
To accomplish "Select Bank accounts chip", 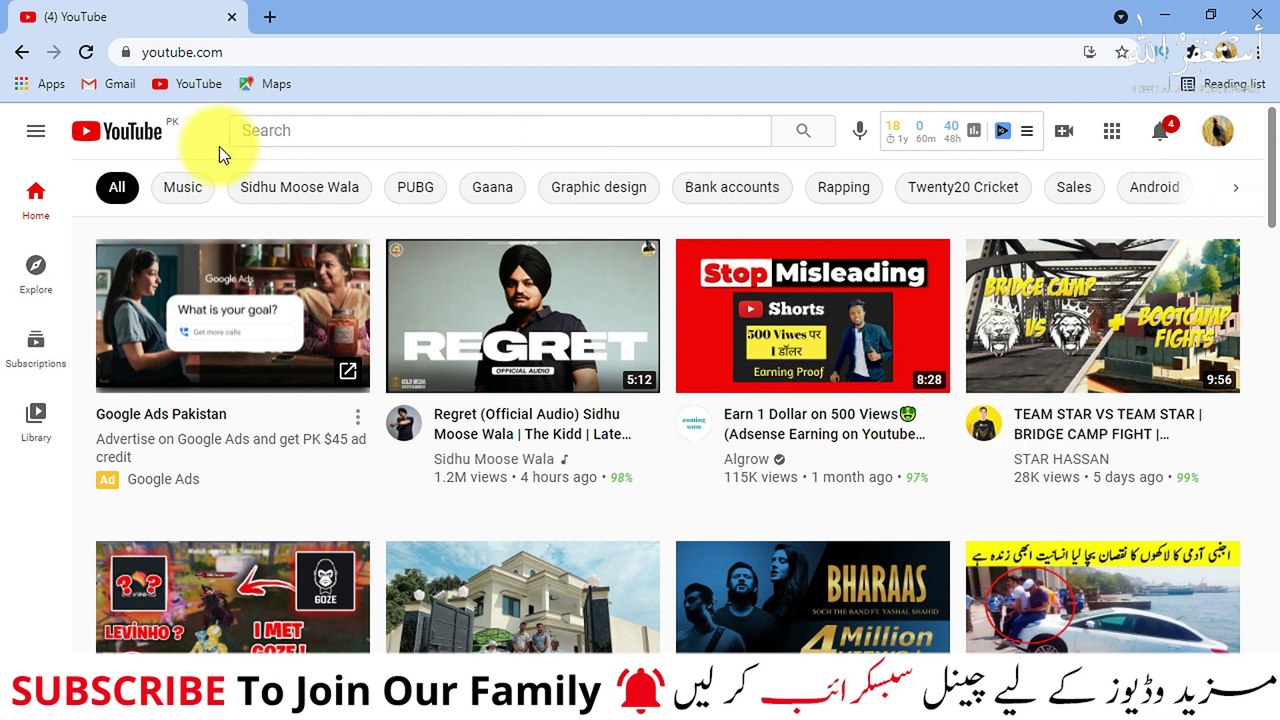I will 732,187.
